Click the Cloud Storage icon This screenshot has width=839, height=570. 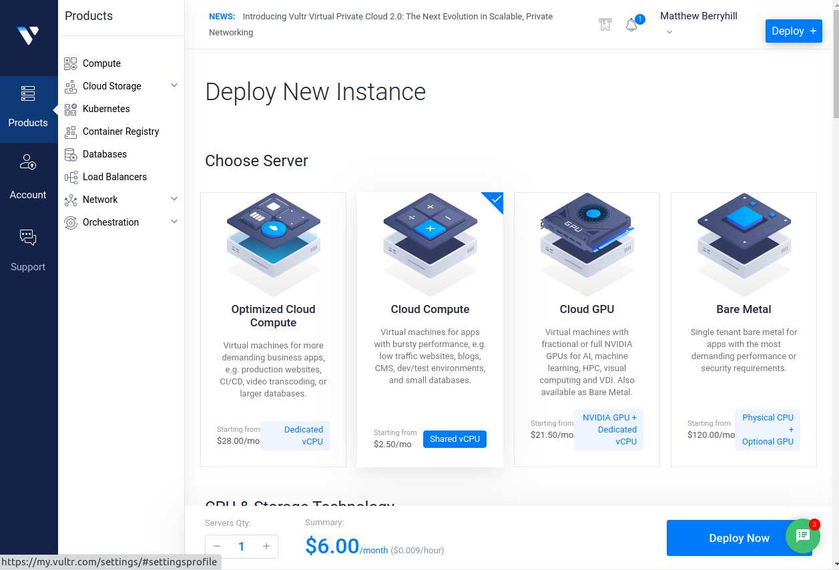coord(70,86)
